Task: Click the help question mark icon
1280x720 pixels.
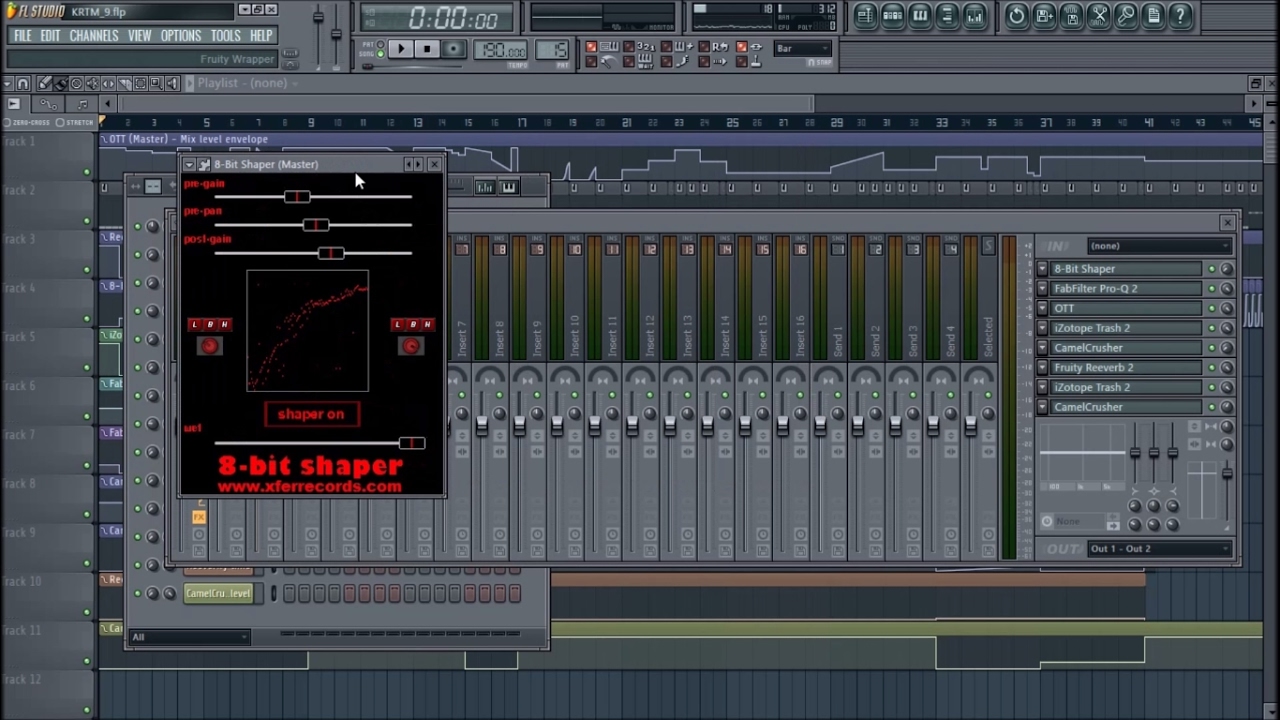Action: click(1180, 15)
